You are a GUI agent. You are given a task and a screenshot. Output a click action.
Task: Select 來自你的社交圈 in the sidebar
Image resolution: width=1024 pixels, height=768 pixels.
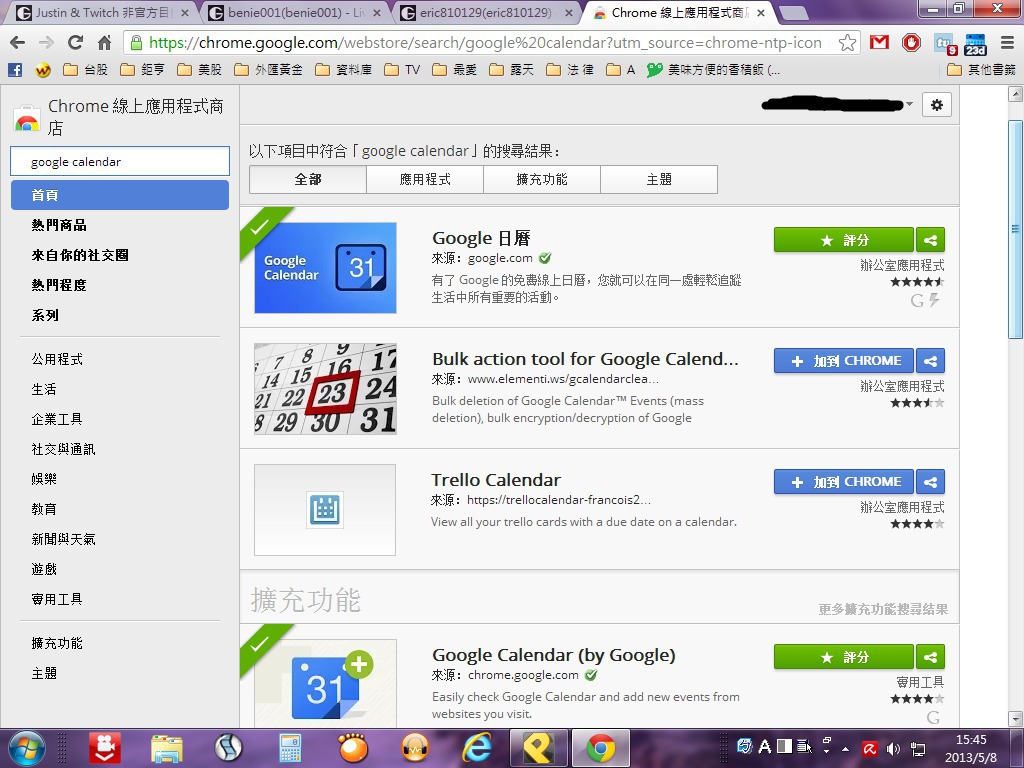pyautogui.click(x=80, y=255)
